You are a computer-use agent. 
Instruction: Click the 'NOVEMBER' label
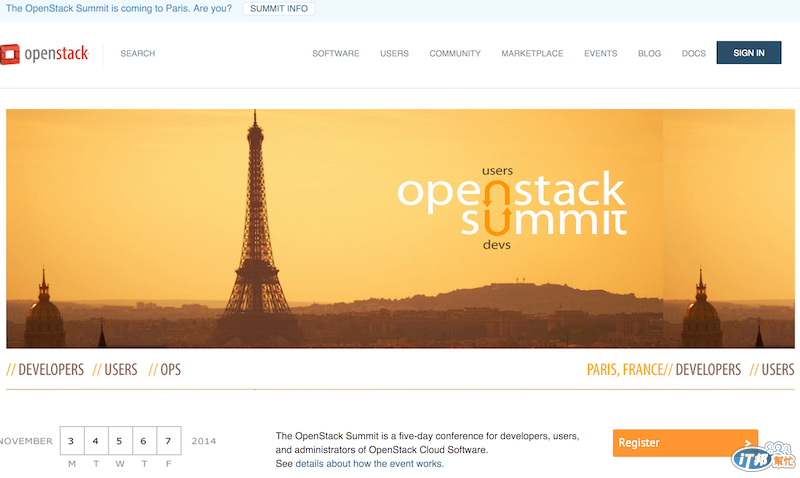(x=26, y=441)
